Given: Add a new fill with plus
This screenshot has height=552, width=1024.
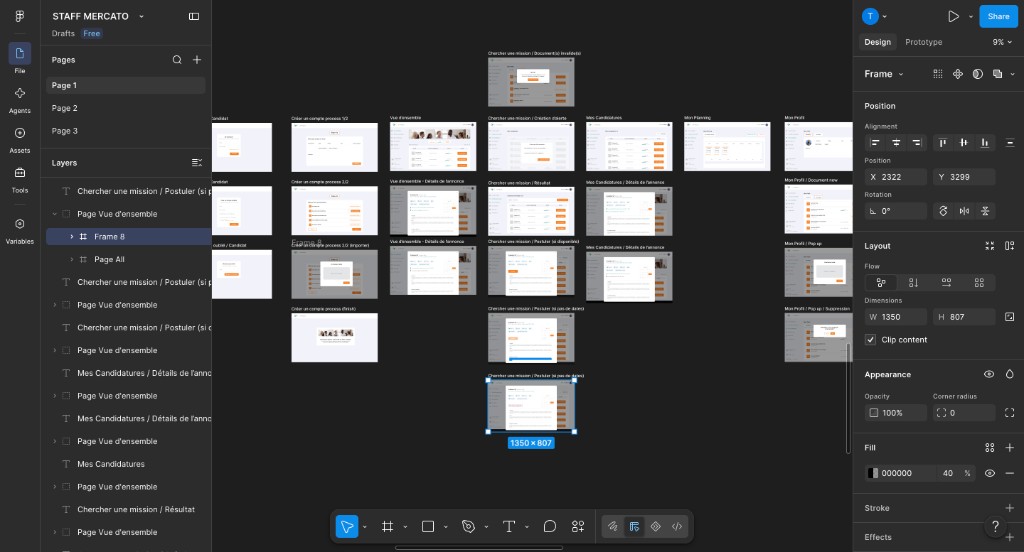Looking at the screenshot, I should 1010,447.
